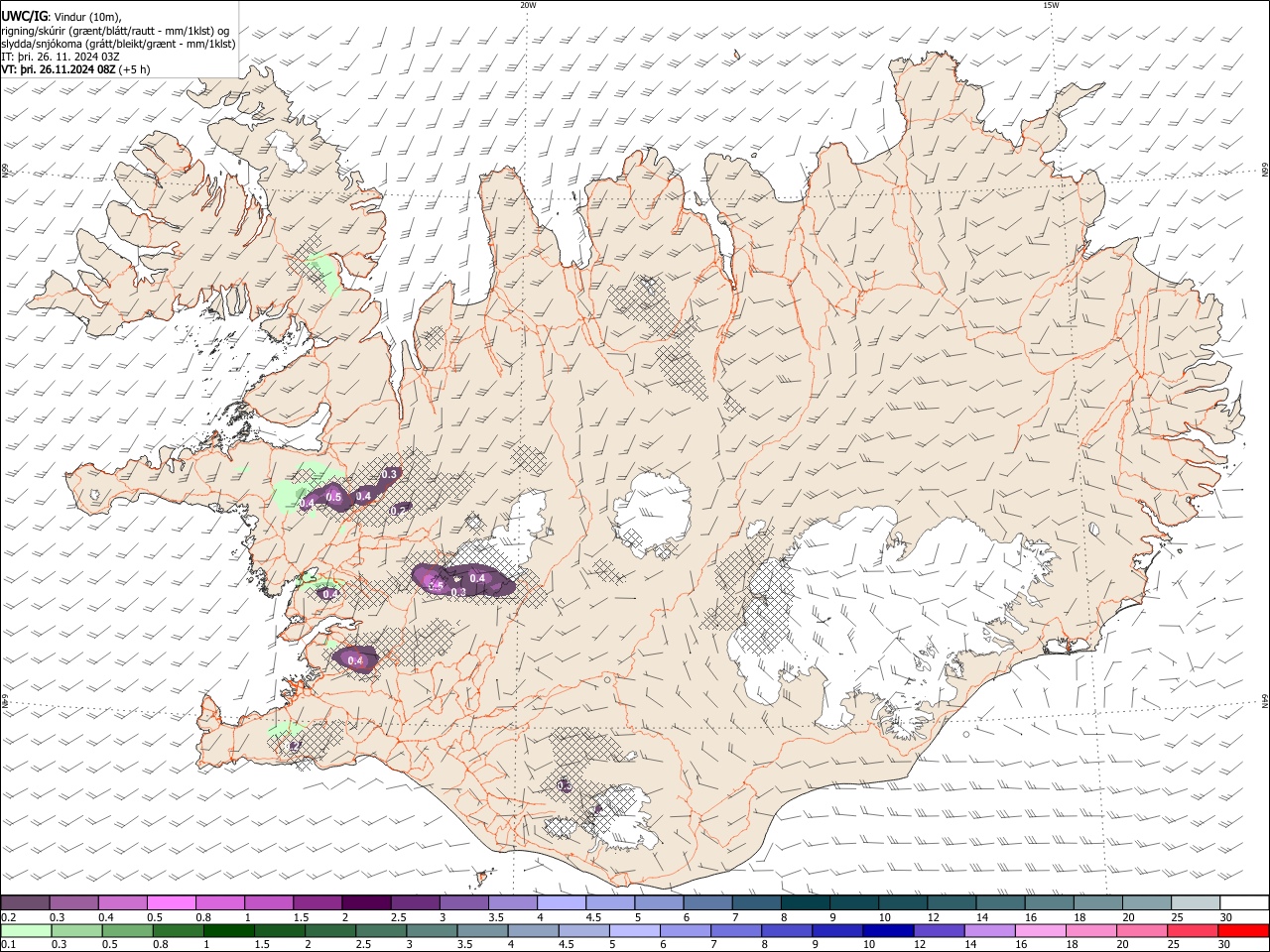Click lower scale swatch between 0.3 and 0.5
The width and height of the screenshot is (1270, 952).
tap(74, 931)
